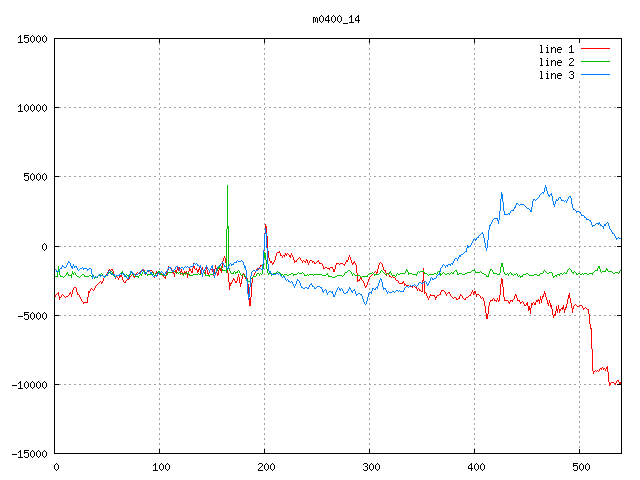
Task: Click the chart title m0400_14
Action: tap(336, 19)
